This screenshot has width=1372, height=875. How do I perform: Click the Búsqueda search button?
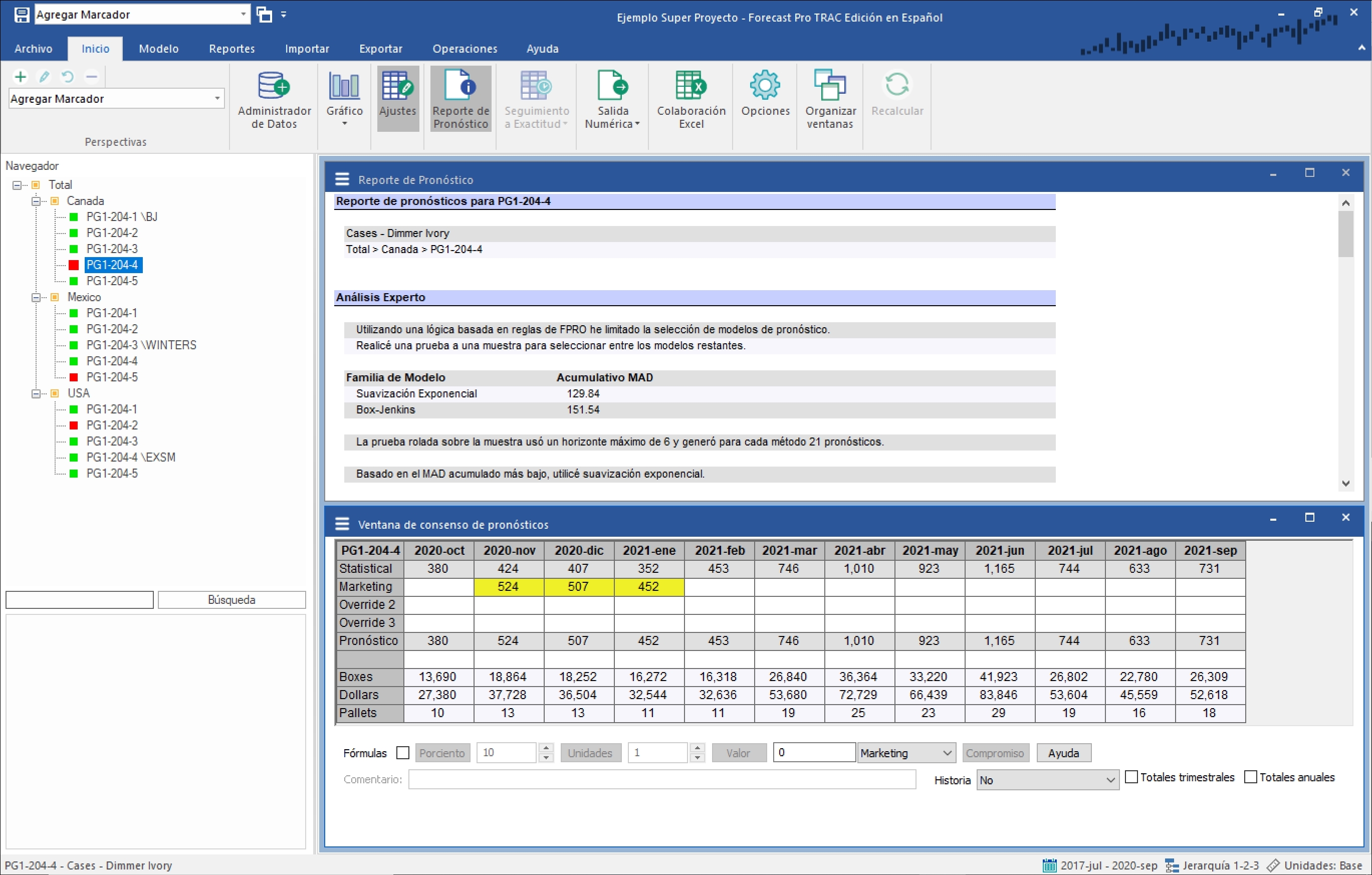tap(232, 599)
